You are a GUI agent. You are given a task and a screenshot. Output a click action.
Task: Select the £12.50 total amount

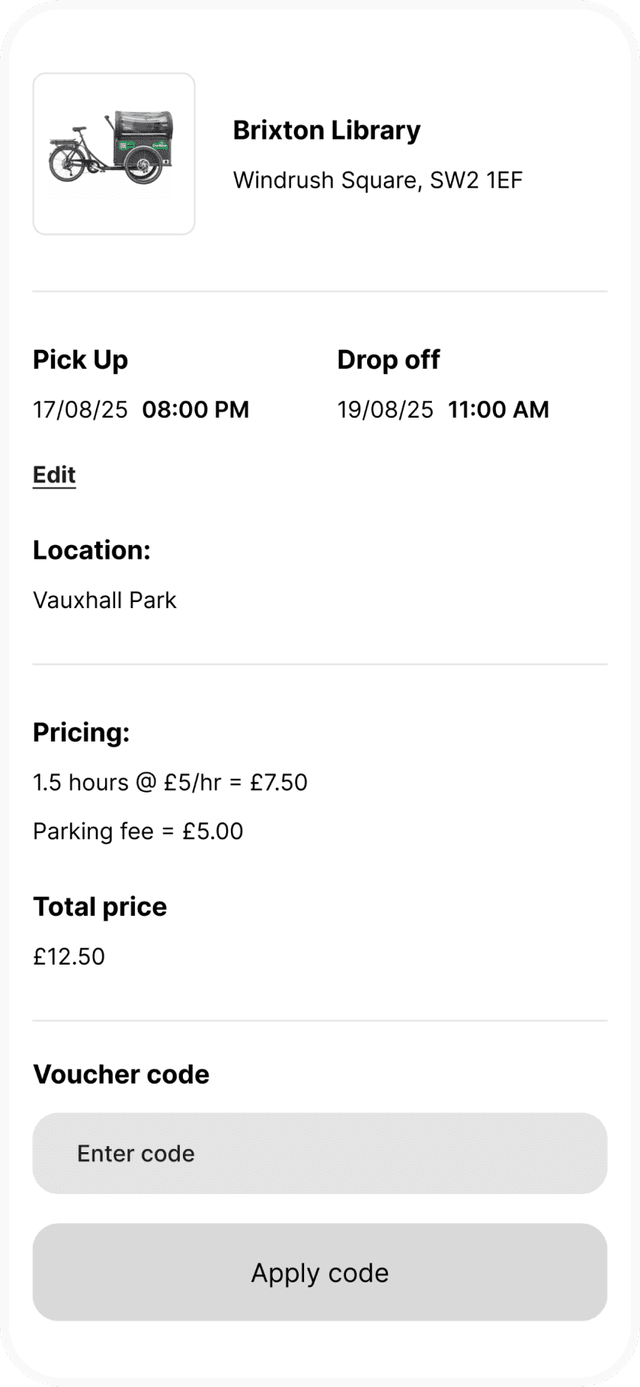(x=69, y=956)
